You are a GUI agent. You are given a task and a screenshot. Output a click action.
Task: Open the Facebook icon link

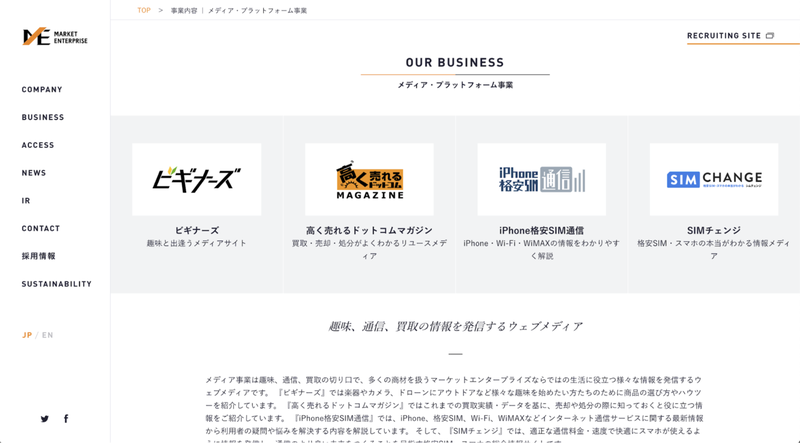pos(66,419)
